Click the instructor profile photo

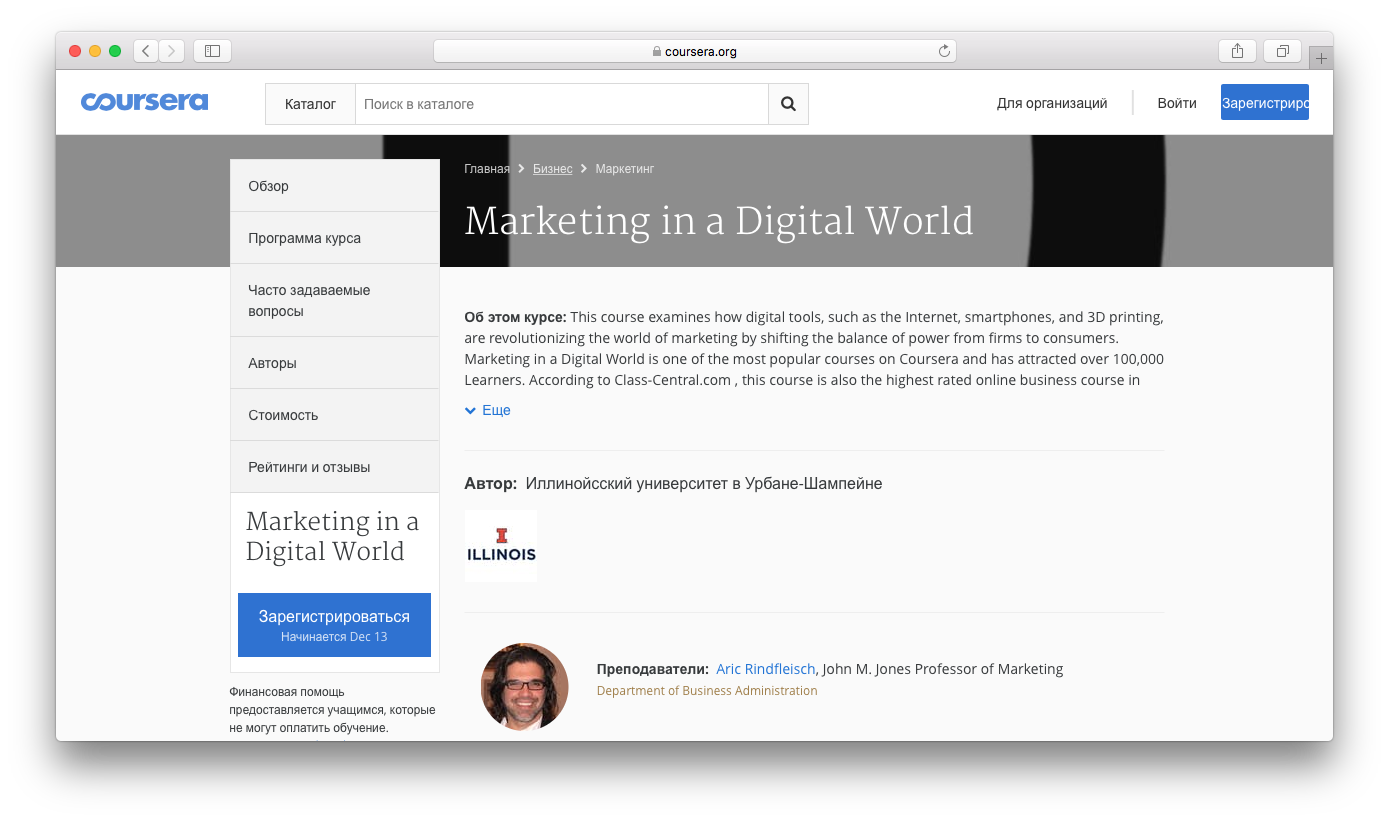click(x=525, y=687)
